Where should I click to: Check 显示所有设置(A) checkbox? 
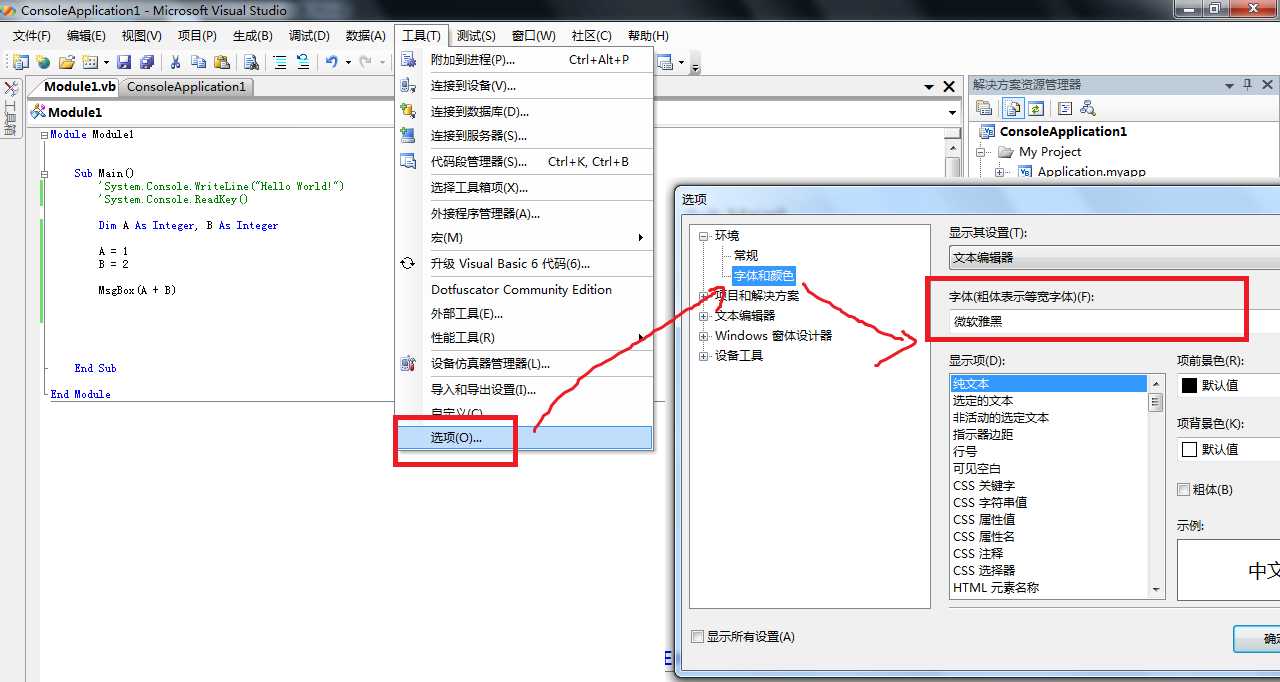[x=698, y=637]
